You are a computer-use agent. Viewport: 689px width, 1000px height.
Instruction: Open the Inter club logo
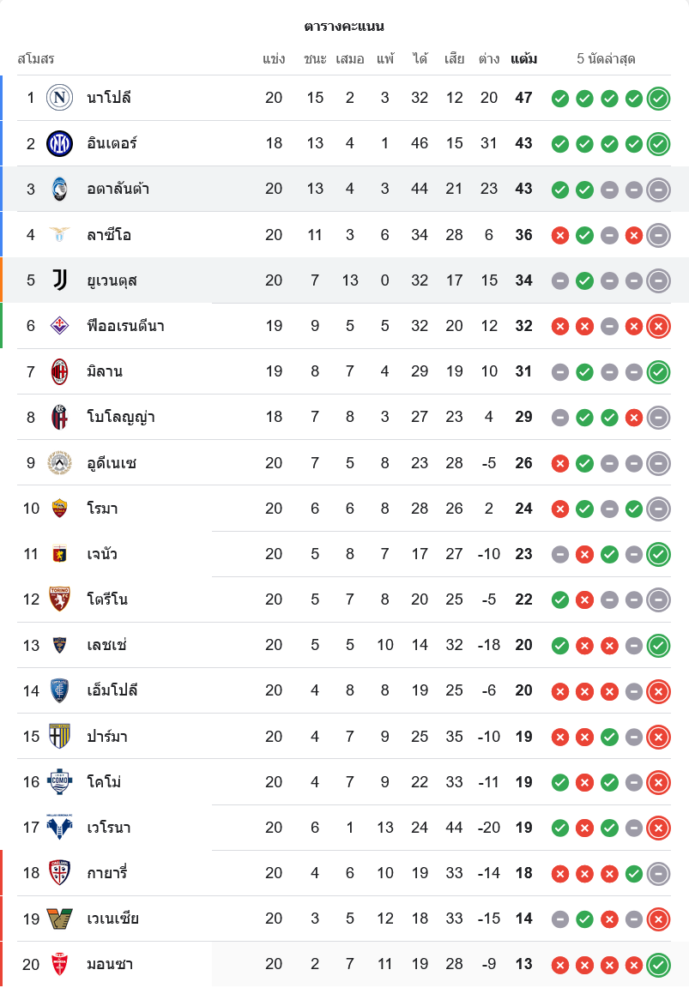(60, 144)
